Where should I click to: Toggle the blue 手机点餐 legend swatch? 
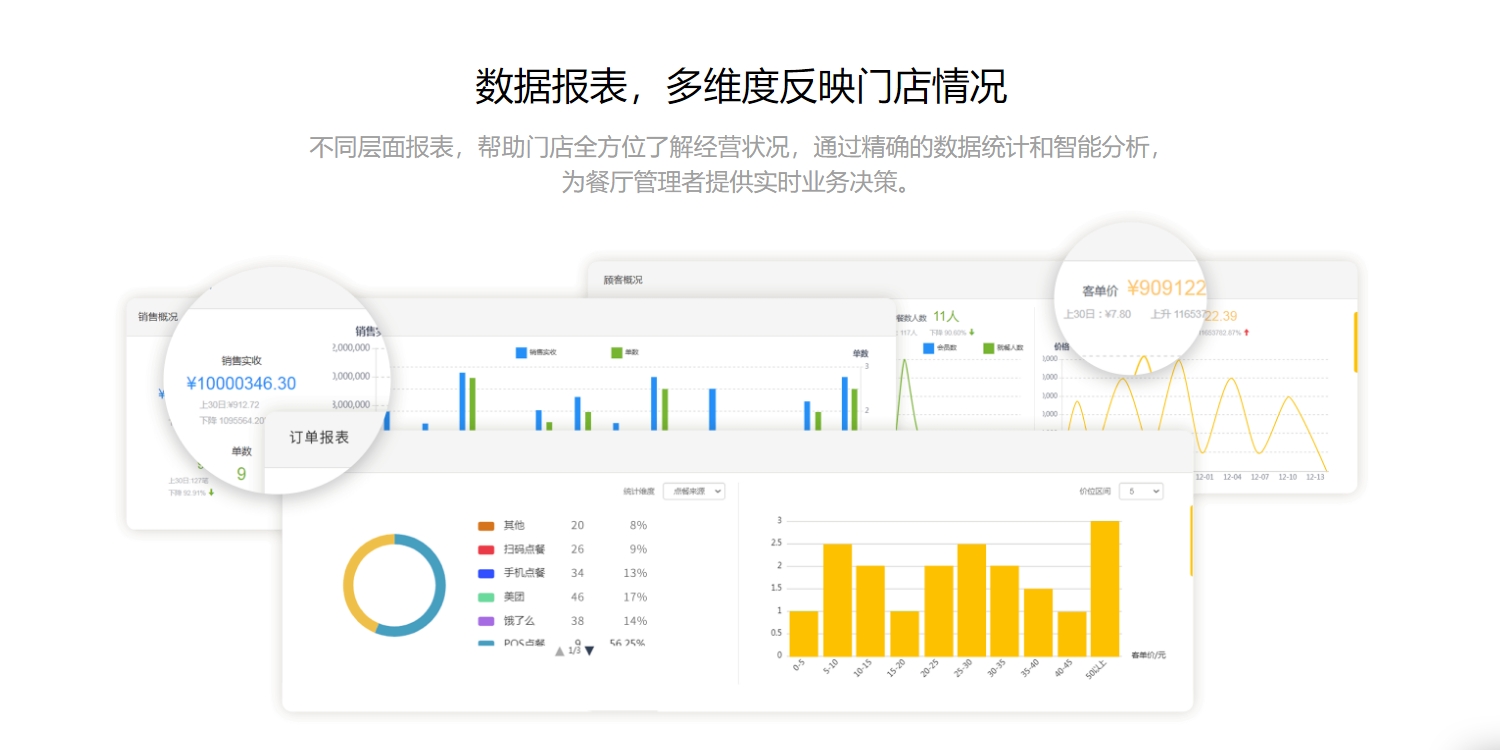486,573
